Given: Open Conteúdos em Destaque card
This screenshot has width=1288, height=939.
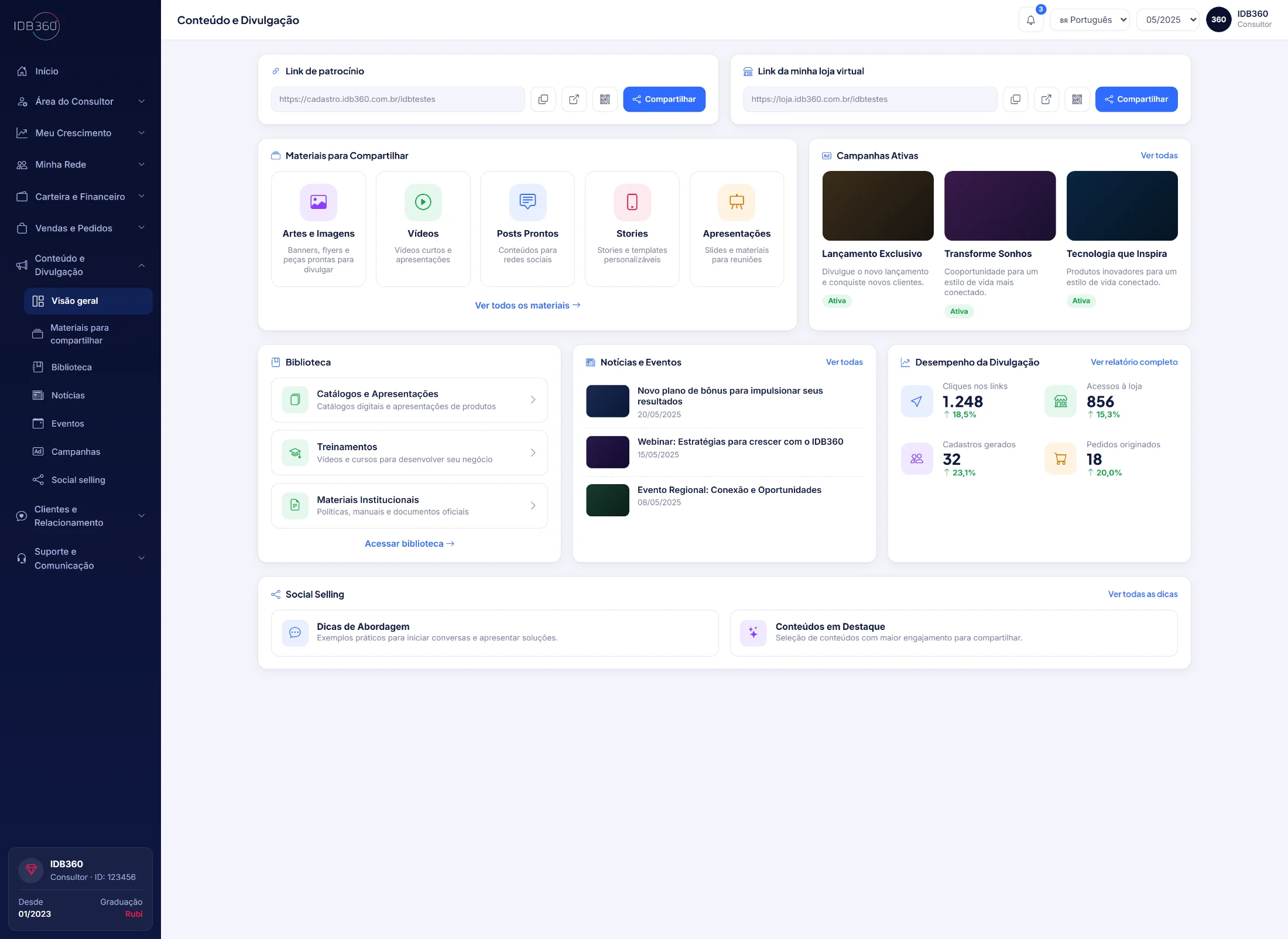Looking at the screenshot, I should [x=954, y=633].
